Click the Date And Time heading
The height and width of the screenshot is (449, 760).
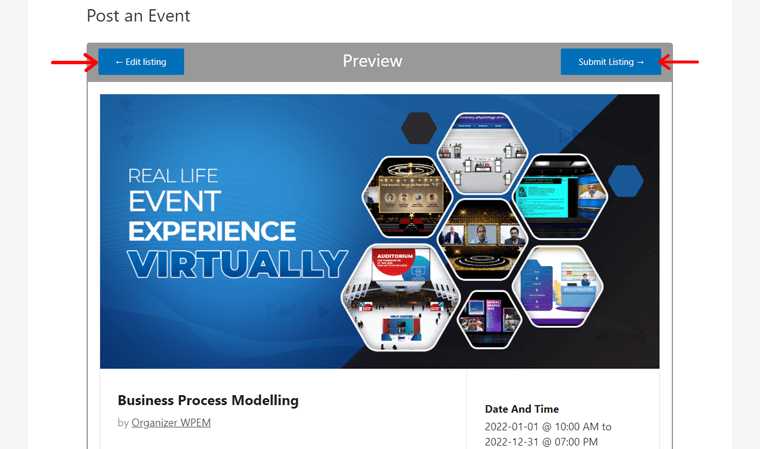click(522, 409)
